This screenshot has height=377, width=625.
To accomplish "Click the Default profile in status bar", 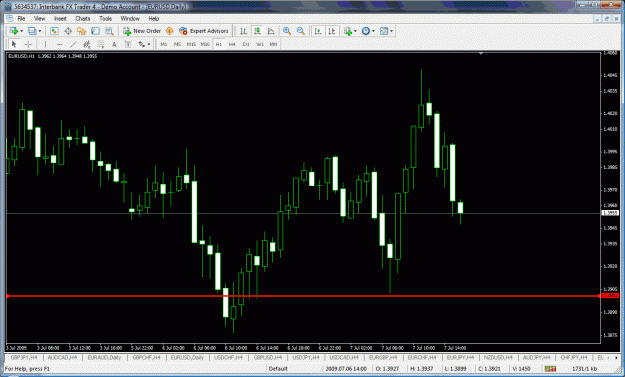I will coord(278,369).
